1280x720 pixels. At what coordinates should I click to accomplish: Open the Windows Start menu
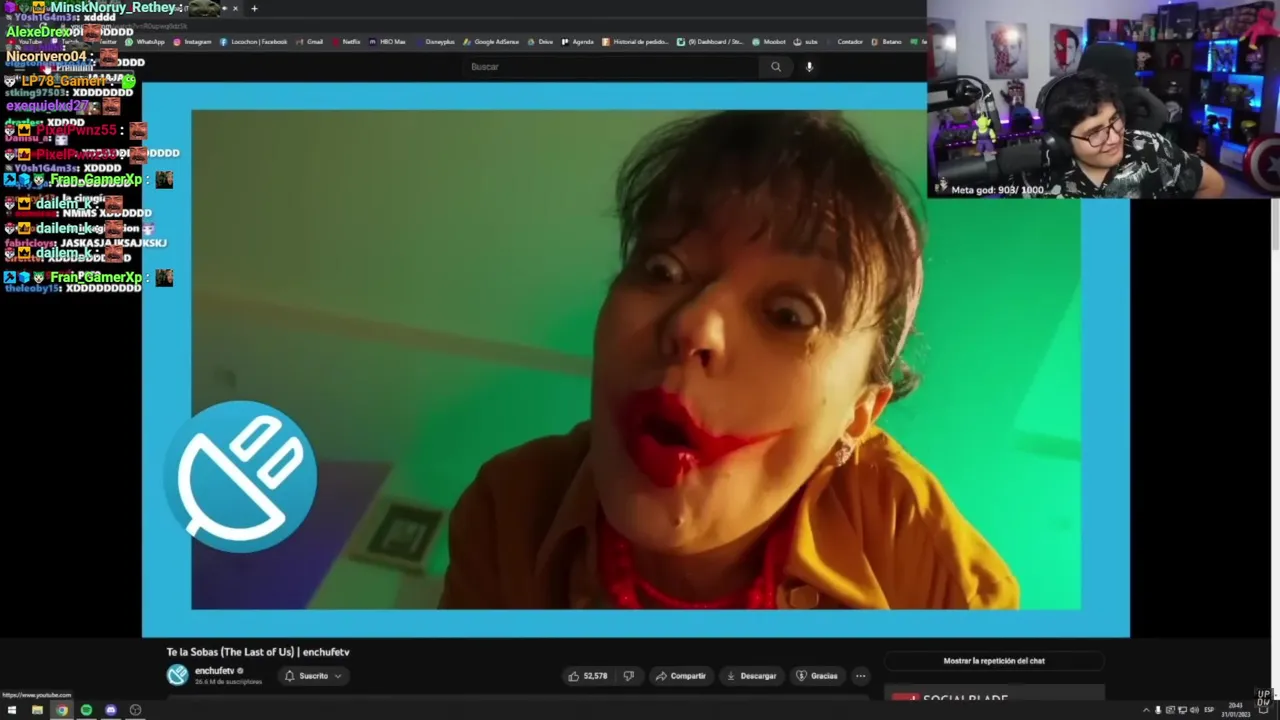[x=12, y=710]
